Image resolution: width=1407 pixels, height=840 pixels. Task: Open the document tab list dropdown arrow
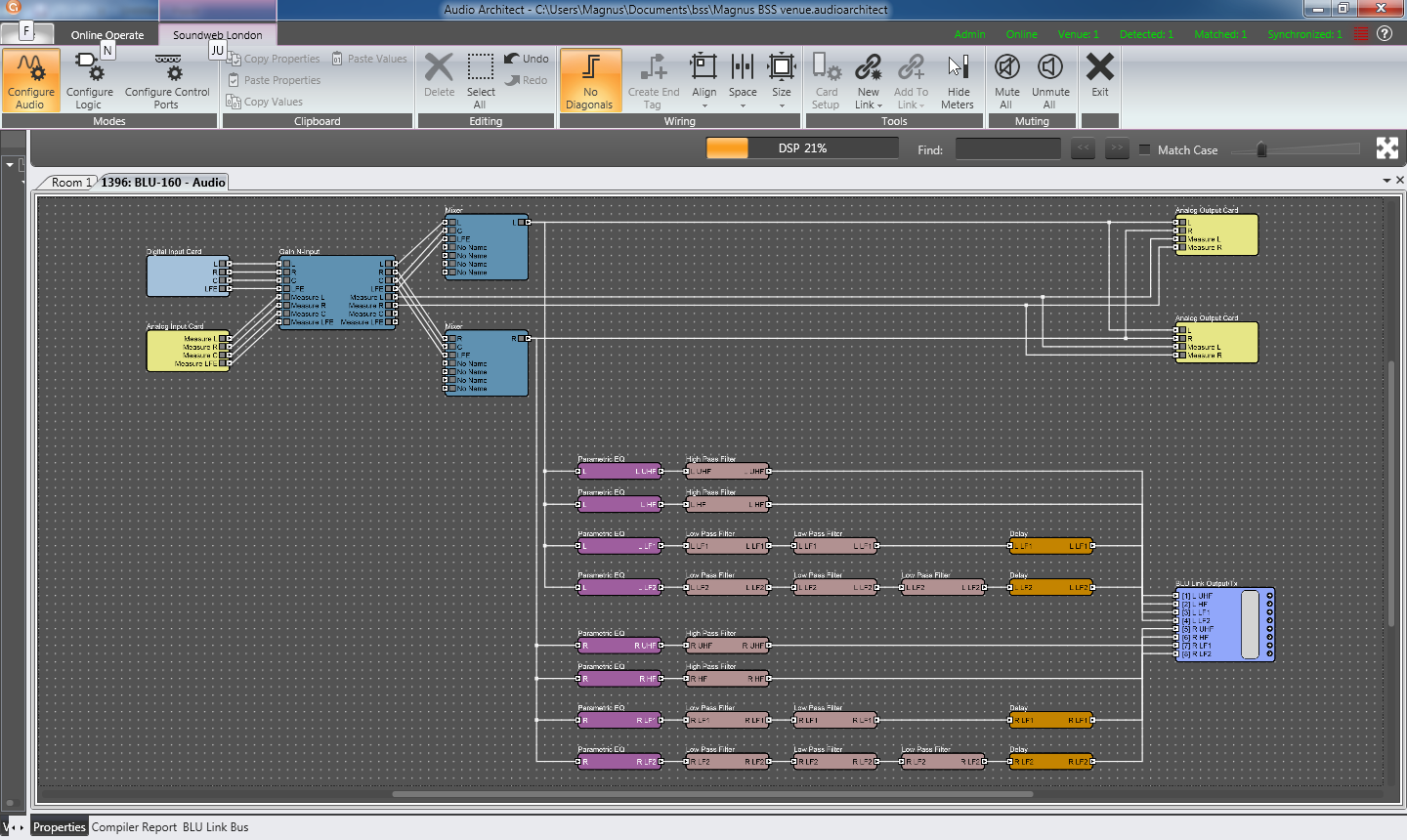point(1386,181)
